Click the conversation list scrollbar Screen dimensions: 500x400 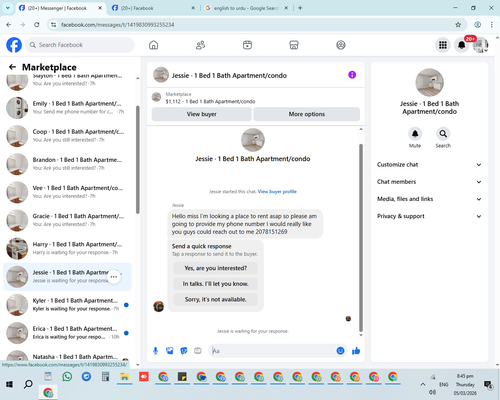coord(138,160)
